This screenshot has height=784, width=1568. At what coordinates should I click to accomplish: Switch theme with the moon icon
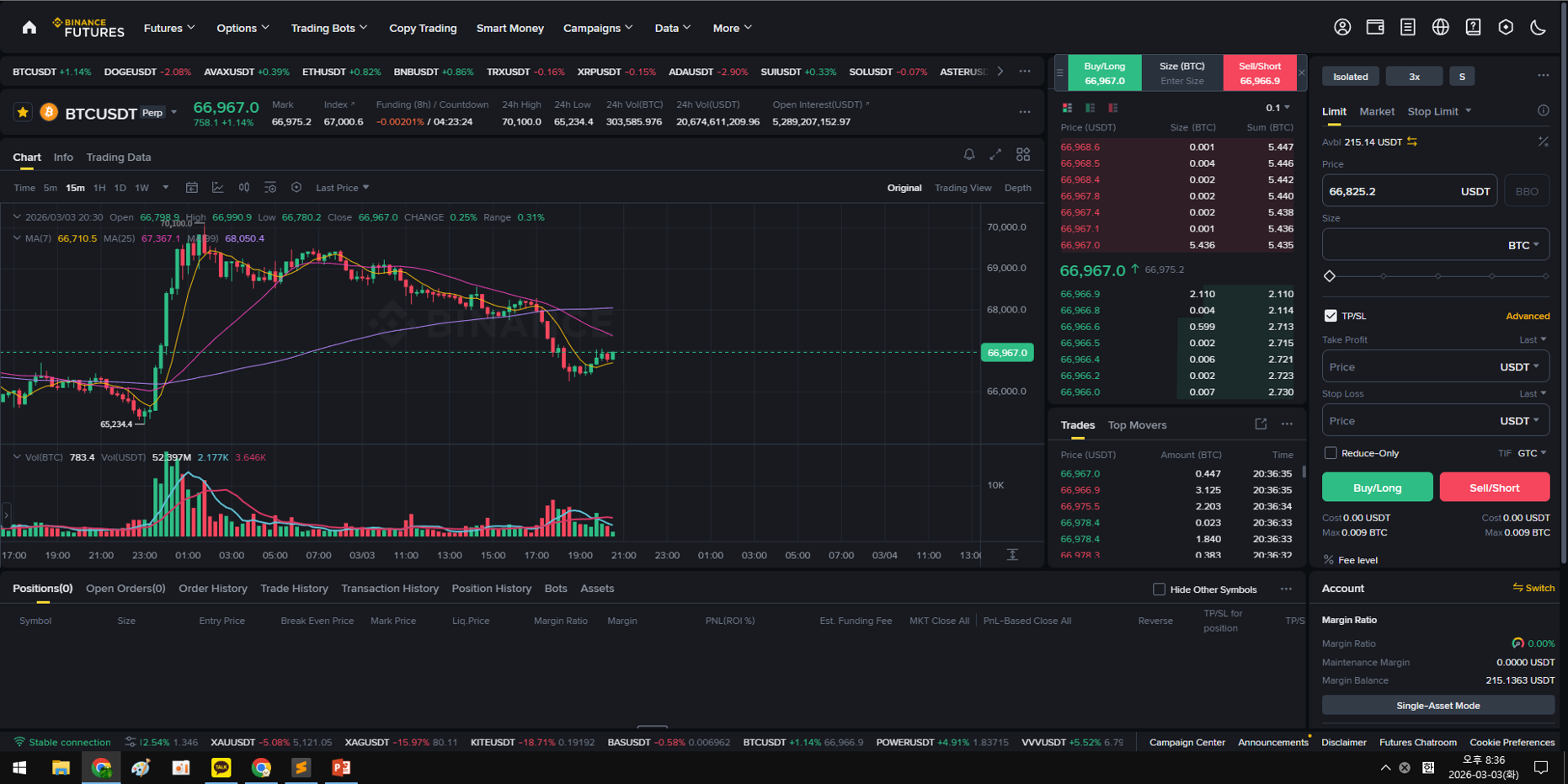[x=1538, y=28]
